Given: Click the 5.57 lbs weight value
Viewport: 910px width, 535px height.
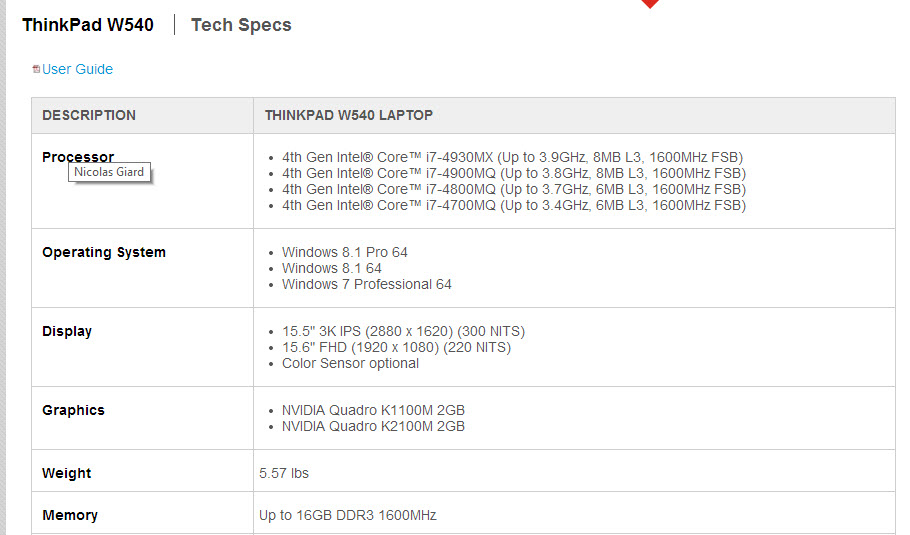Looking at the screenshot, I should (284, 473).
